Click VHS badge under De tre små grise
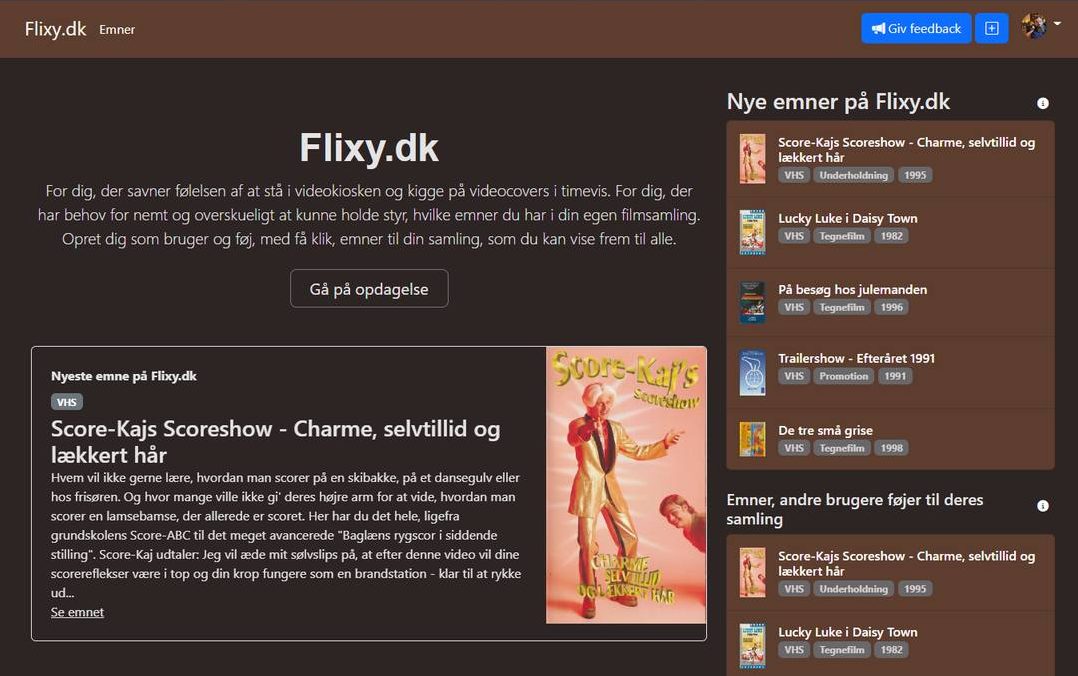Image resolution: width=1078 pixels, height=676 pixels. pyautogui.click(x=794, y=448)
